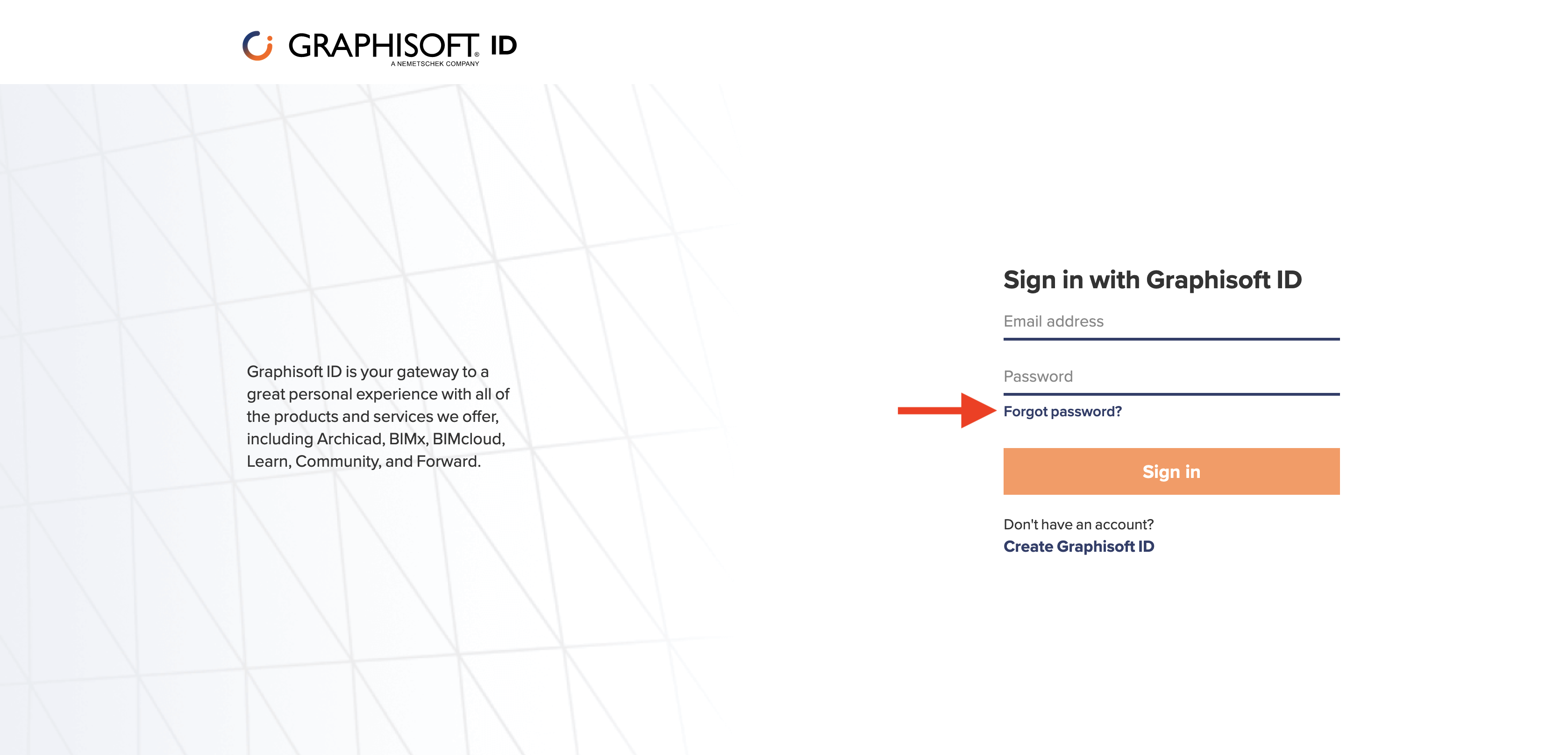The image size is (1568, 755).
Task: Focus the Email address input field
Action: [1170, 322]
